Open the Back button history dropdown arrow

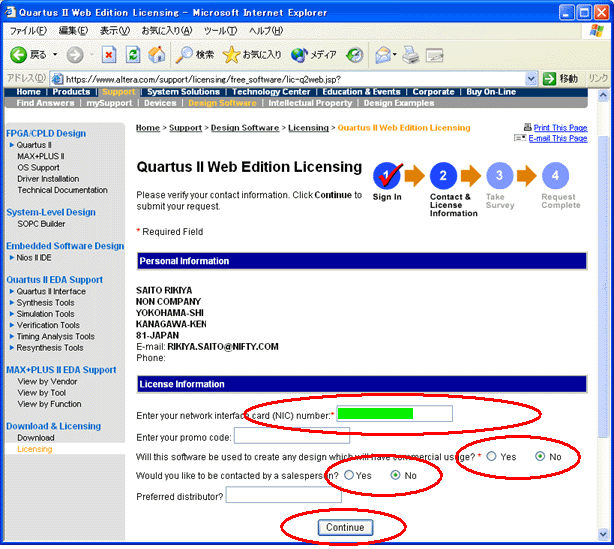pyautogui.click(x=54, y=54)
